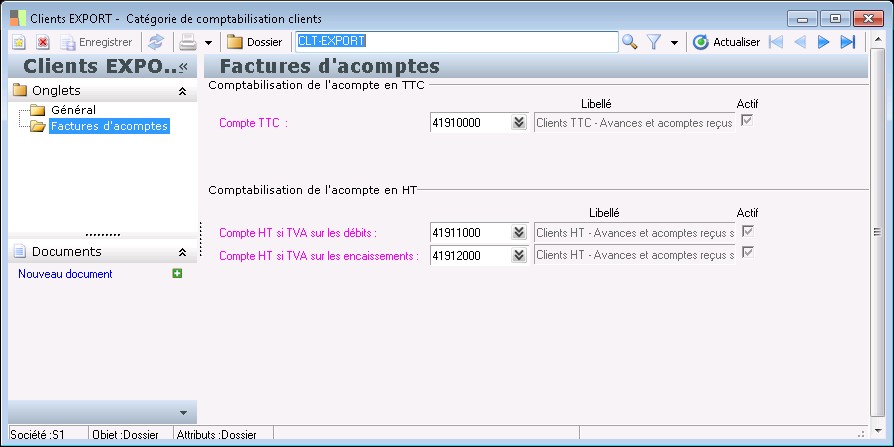Open the filter options dropdown arrow

674,43
